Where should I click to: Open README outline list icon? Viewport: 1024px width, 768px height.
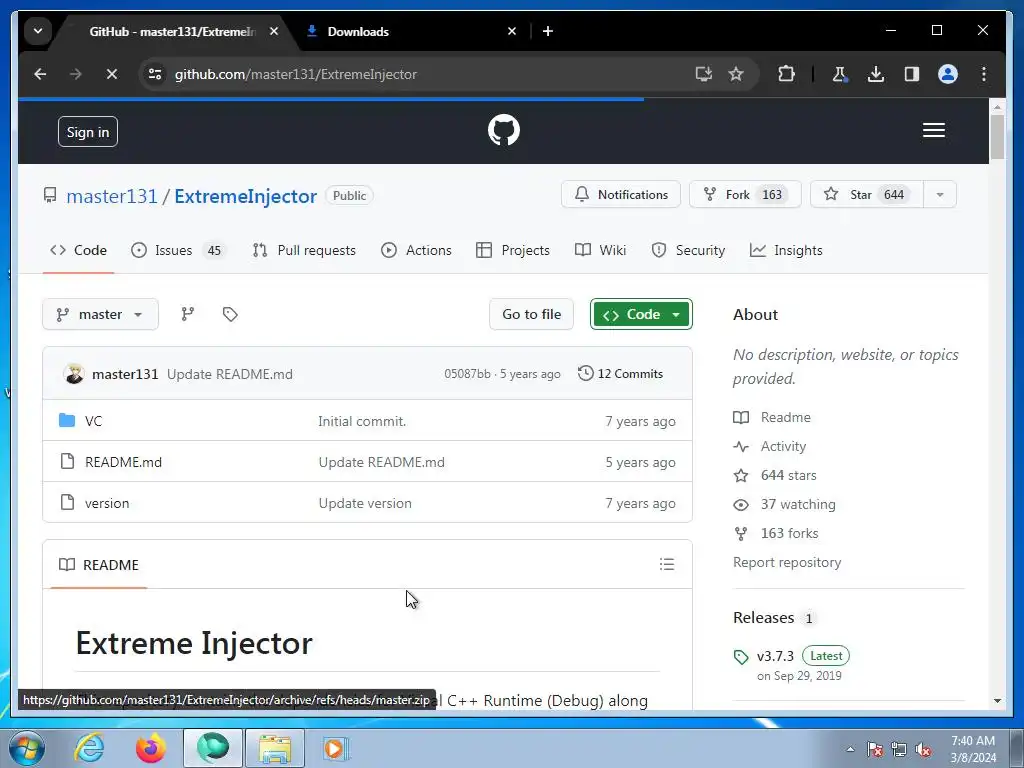pyautogui.click(x=667, y=564)
